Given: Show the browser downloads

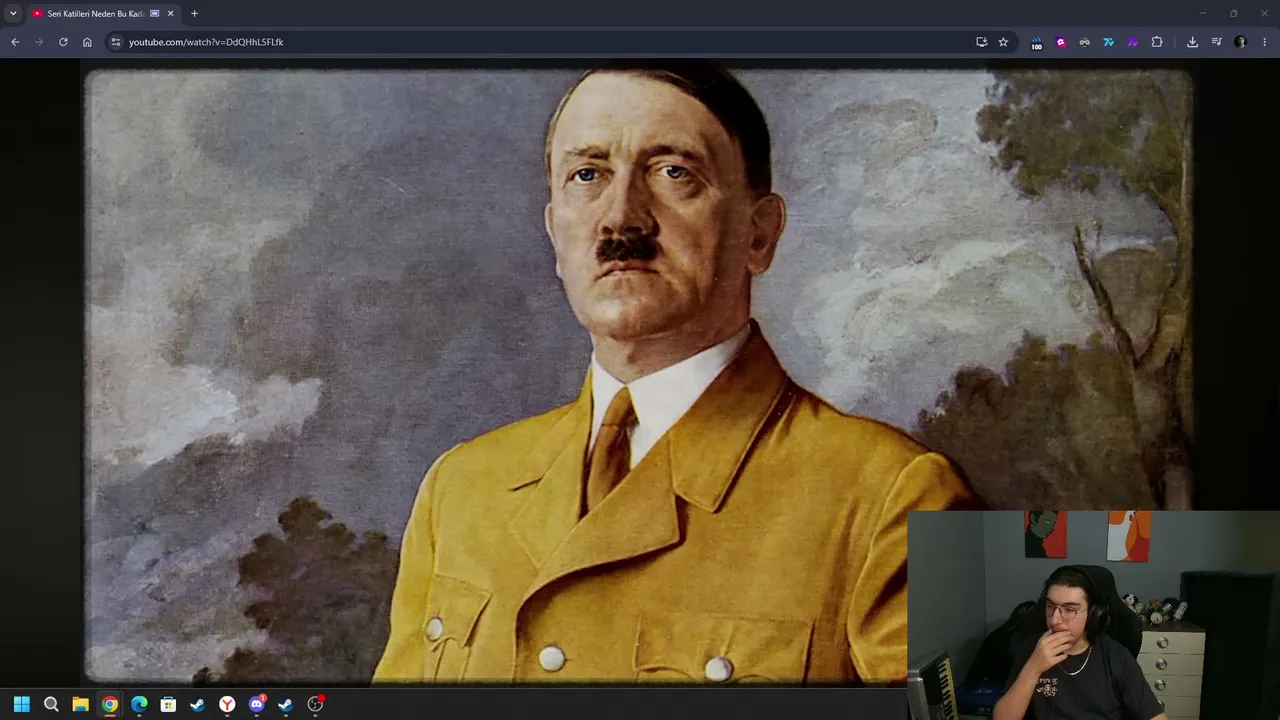Looking at the screenshot, I should [x=1192, y=42].
